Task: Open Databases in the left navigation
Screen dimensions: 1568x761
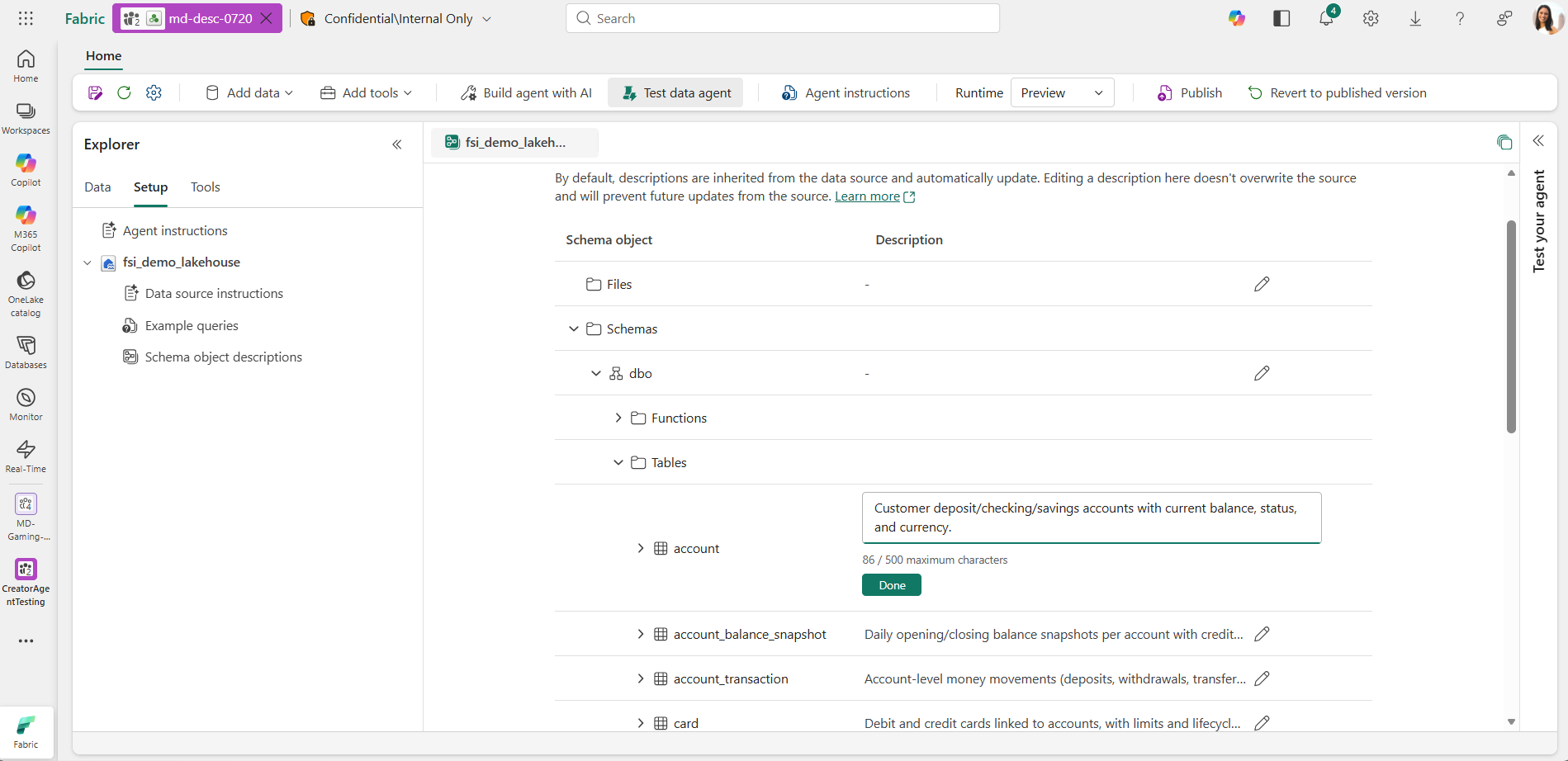Action: click(26, 352)
